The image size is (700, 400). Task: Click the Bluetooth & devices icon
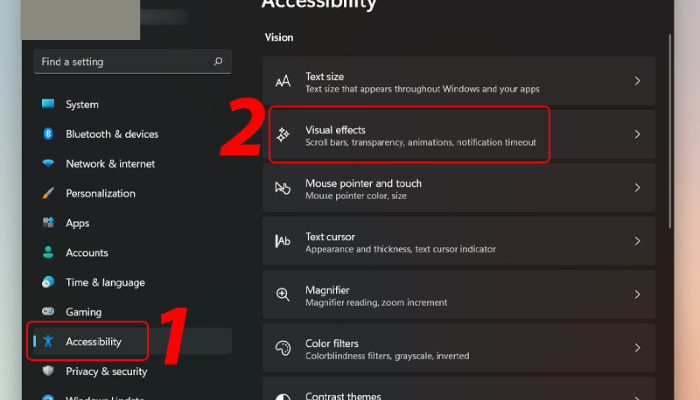point(48,134)
